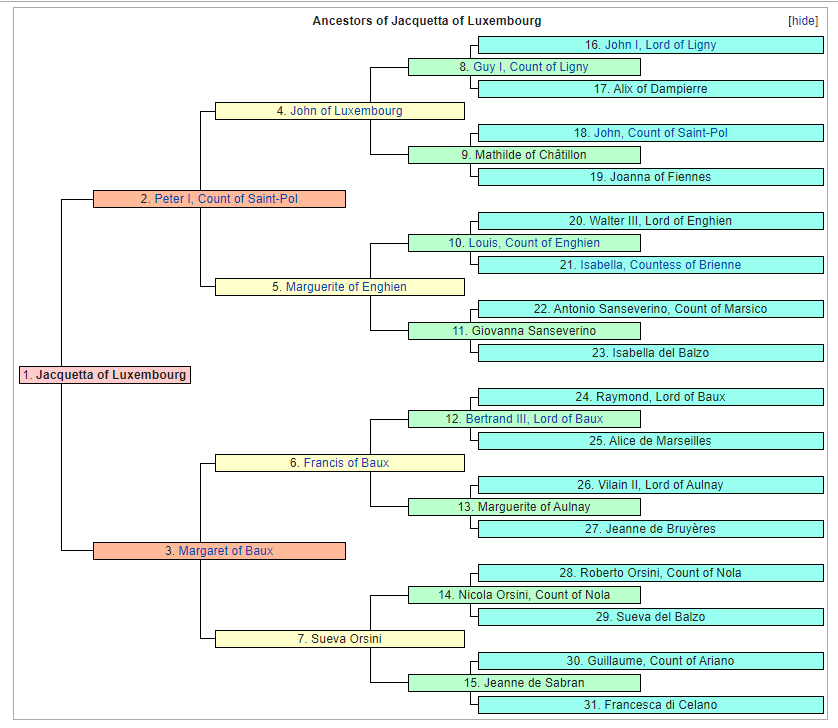Open Louis, Count of Enghien link
Image resolution: width=838 pixels, height=728 pixels.
coord(534,243)
